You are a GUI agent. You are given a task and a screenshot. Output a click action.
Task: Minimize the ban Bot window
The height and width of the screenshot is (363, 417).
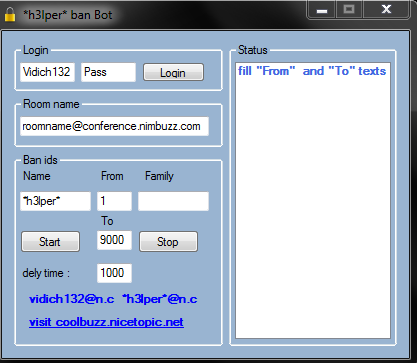pyautogui.click(x=321, y=10)
